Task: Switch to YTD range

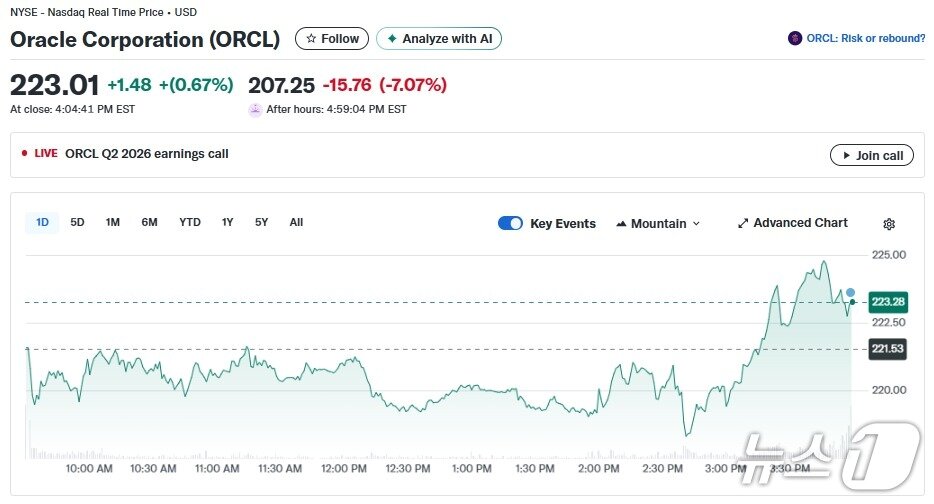Action: [190, 222]
